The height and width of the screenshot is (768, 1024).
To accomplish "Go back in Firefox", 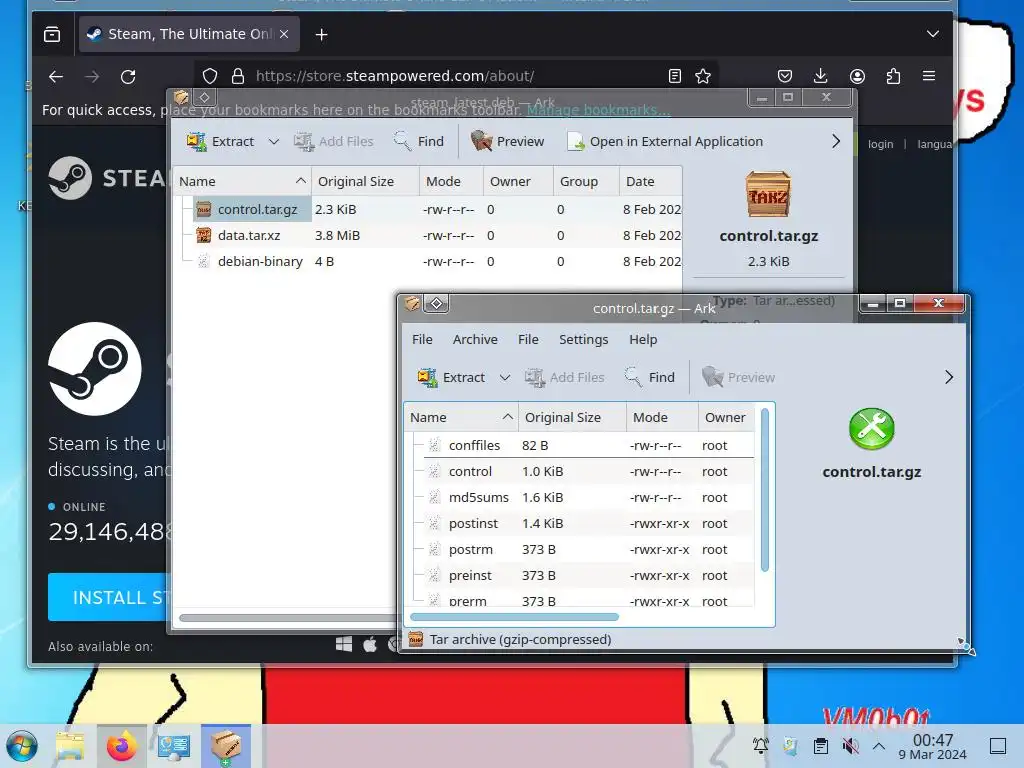I will (56, 76).
